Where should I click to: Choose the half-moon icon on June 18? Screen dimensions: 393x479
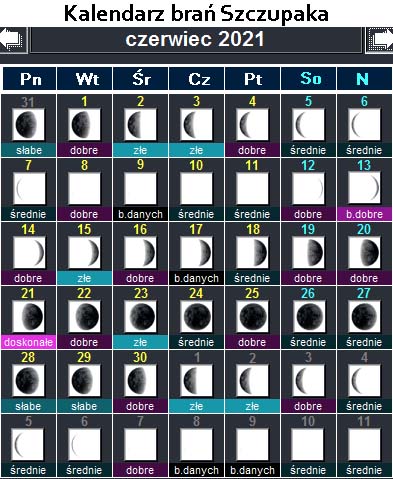pos(252,252)
